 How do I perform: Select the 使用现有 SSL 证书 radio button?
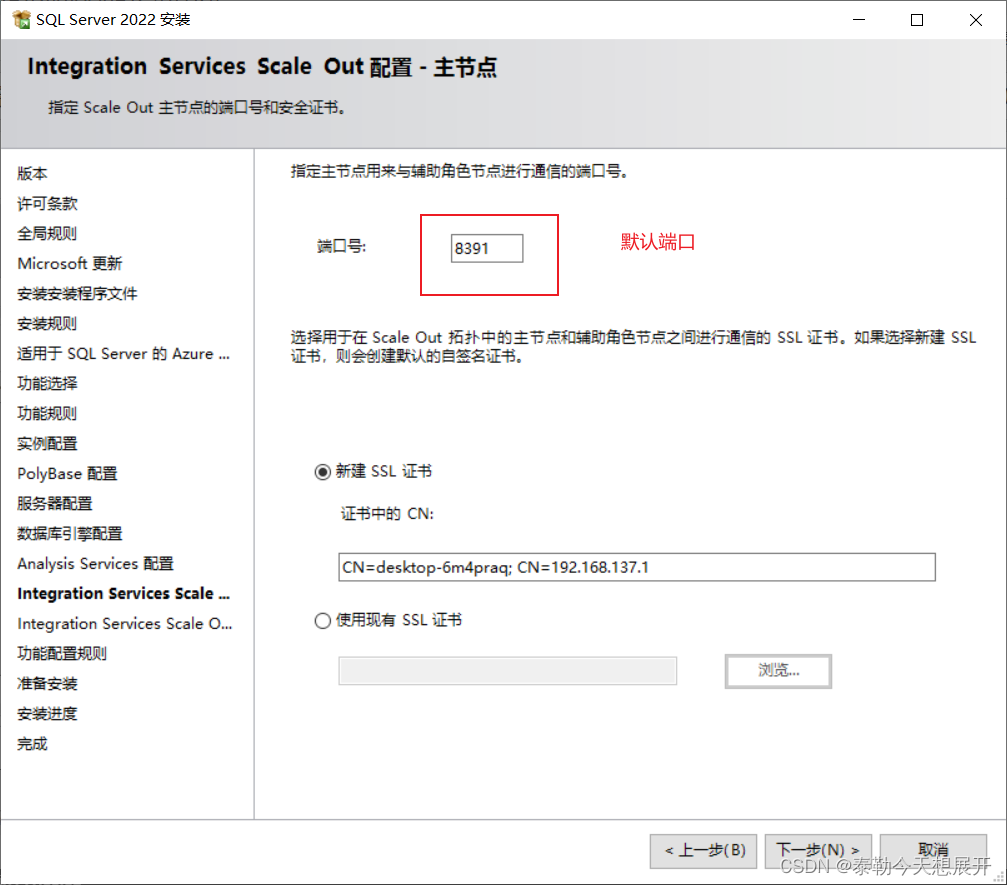(x=322, y=620)
